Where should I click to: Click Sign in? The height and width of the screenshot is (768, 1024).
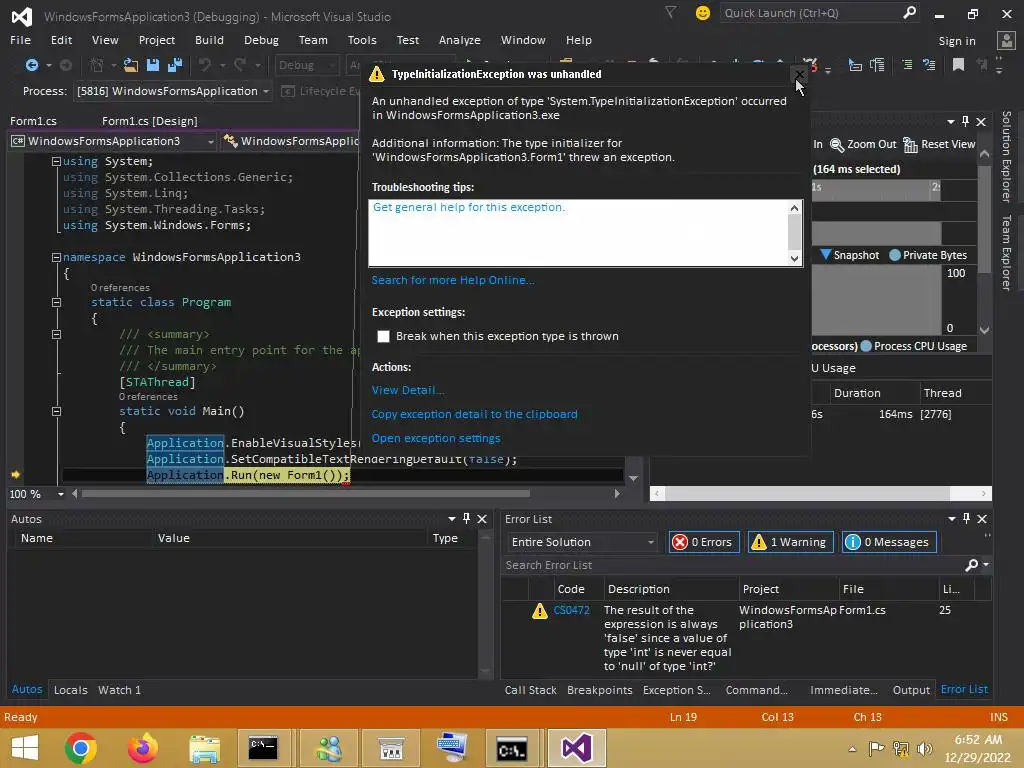957,40
